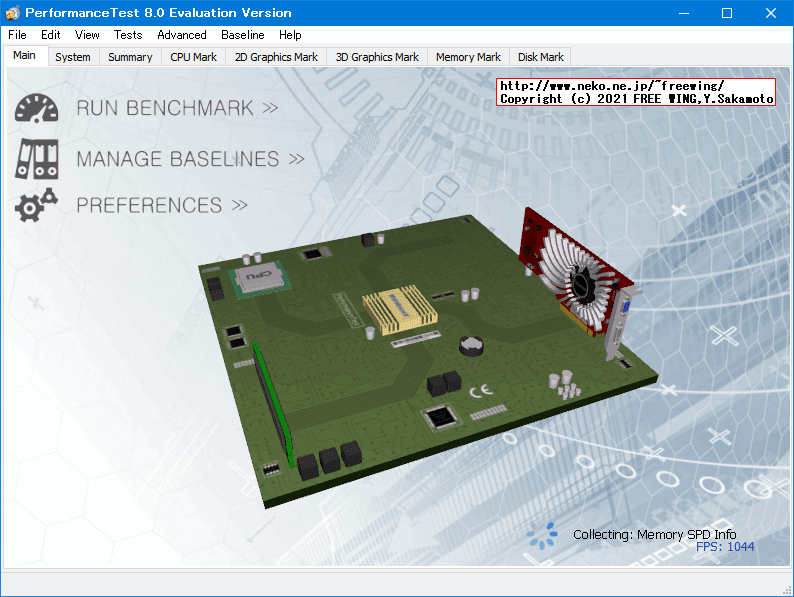The width and height of the screenshot is (794, 597).
Task: Open the Tests menu
Action: [128, 35]
